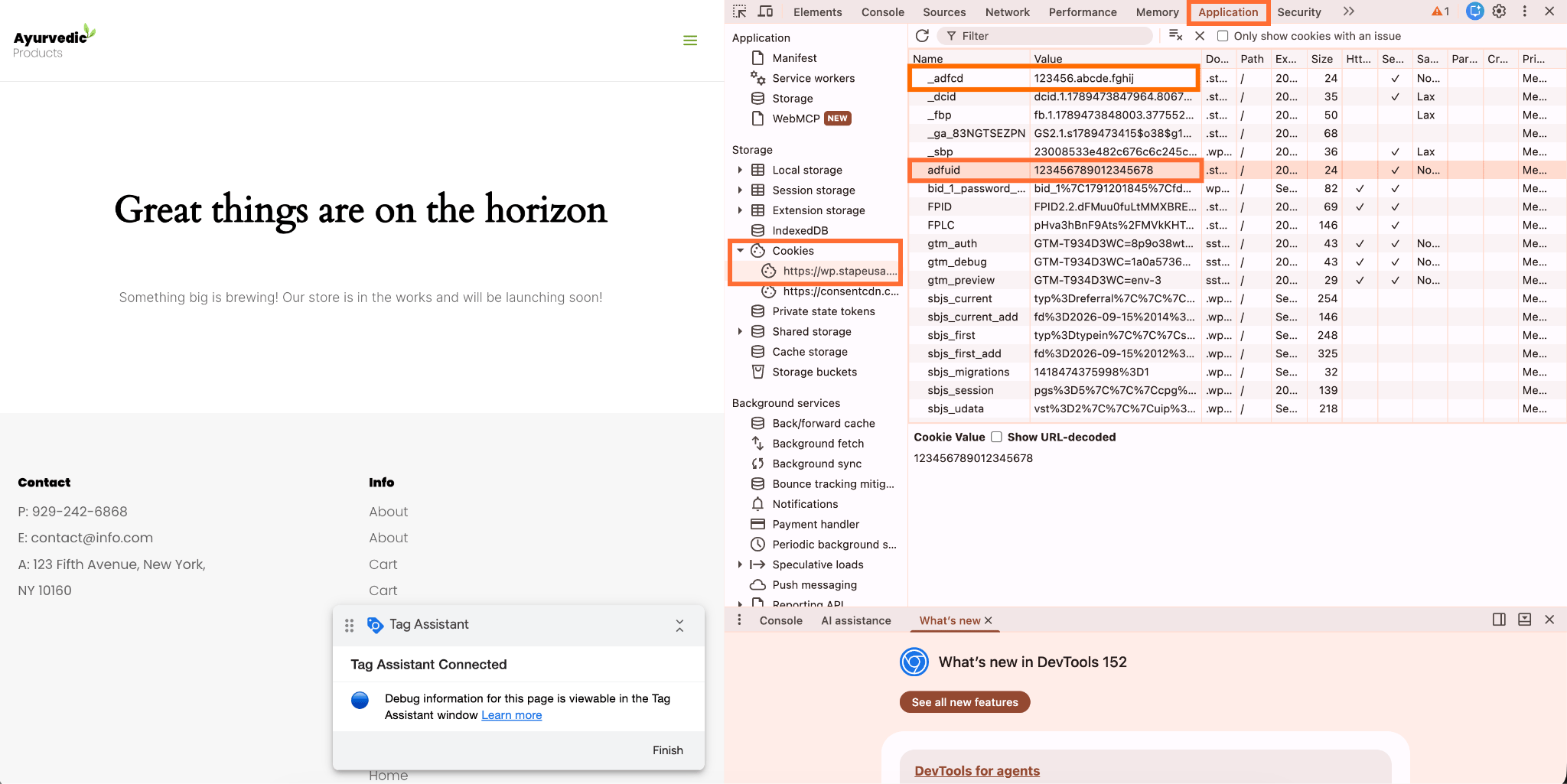Switch to the Network tab
The image size is (1567, 784).
click(x=1007, y=12)
